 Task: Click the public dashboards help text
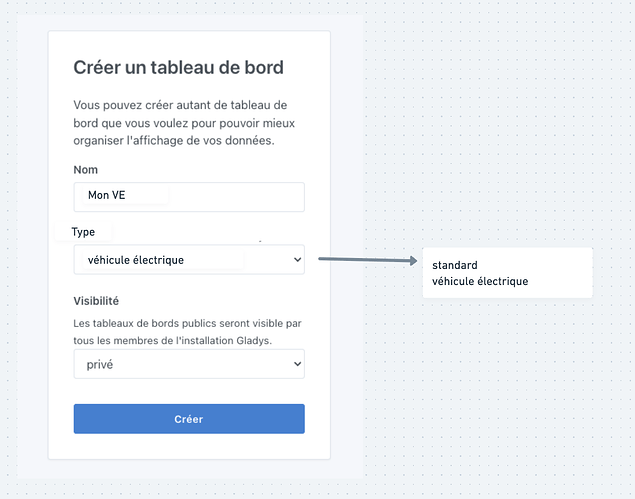coord(187,331)
